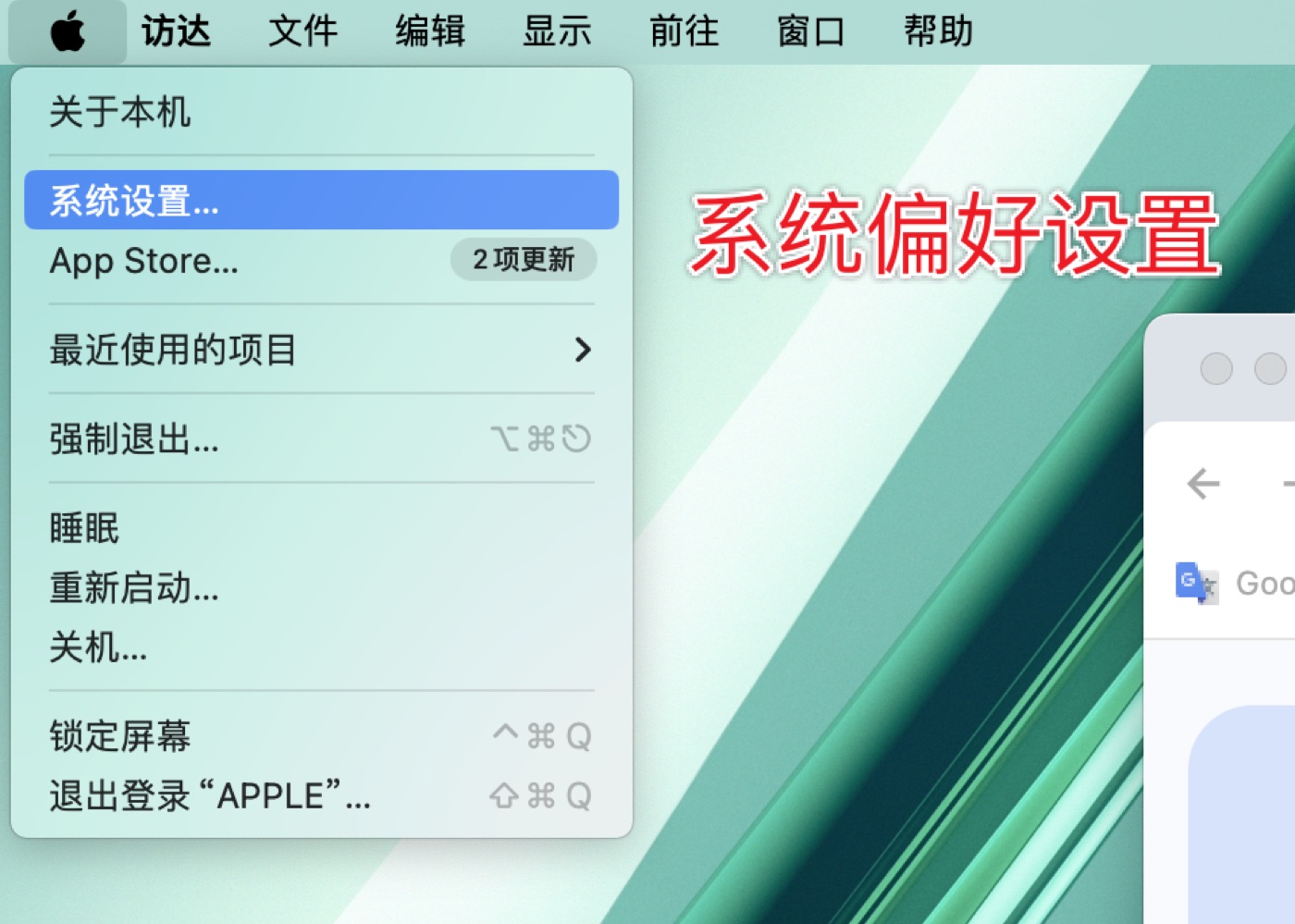The image size is (1295, 924).
Task: Choose 重新启动... menu entry
Action: click(x=321, y=587)
